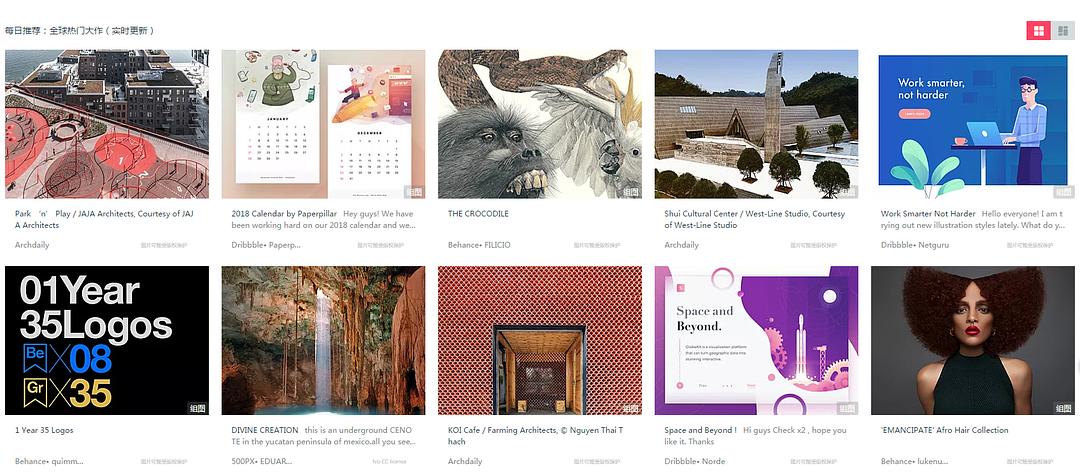Image resolution: width=1080 pixels, height=473 pixels.
Task: Click '1 Year 35 Logos' title text
Action: pos(44,430)
